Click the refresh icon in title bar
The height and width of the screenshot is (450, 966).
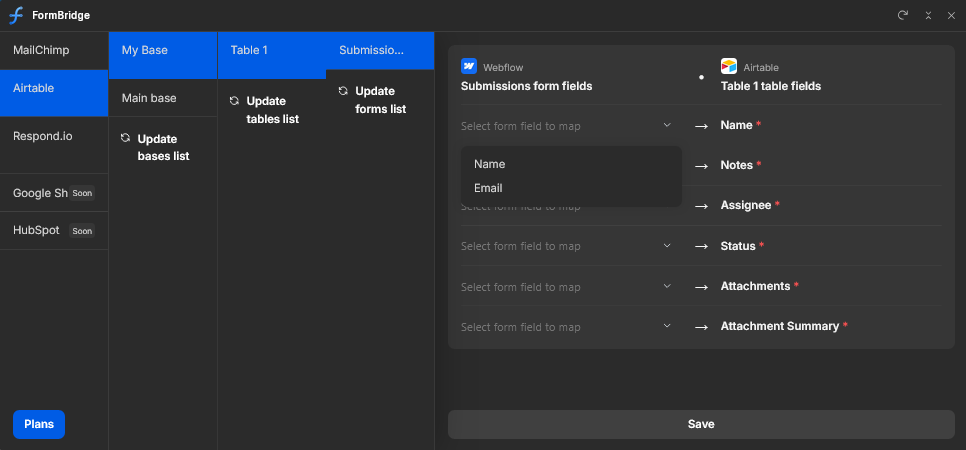(903, 15)
